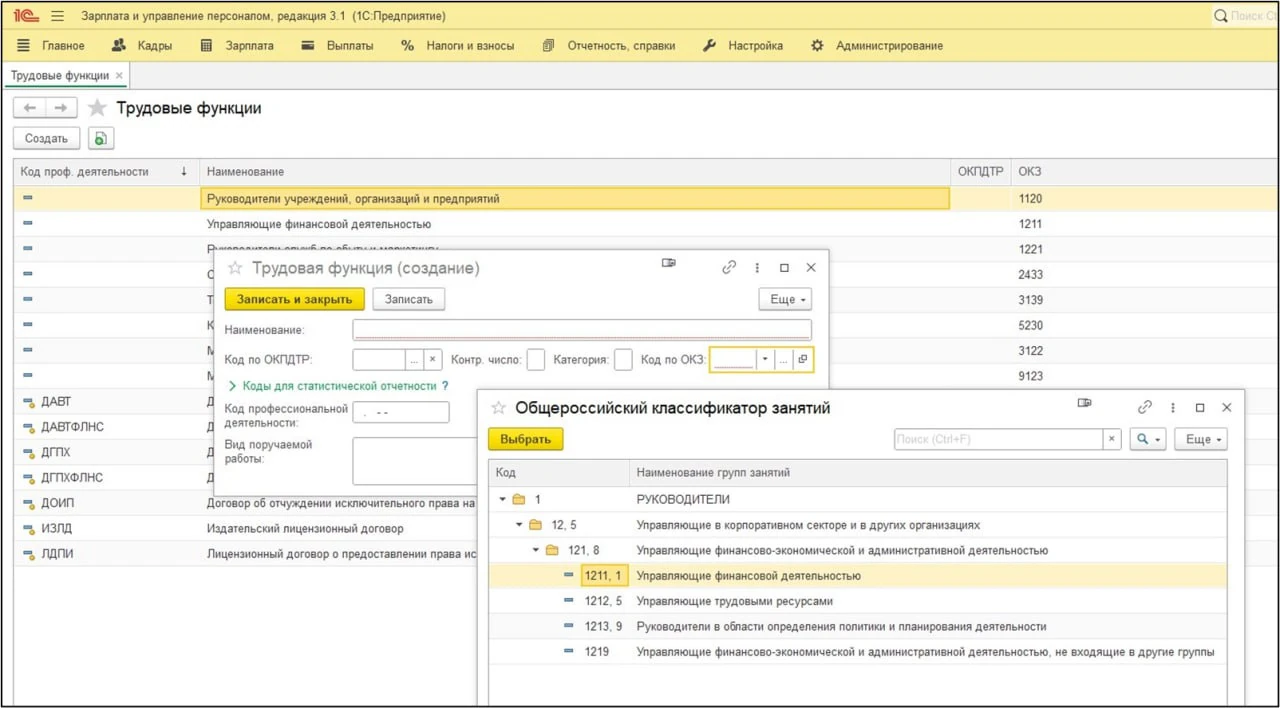
Task: Select Издательский лицензионный договор row
Action: point(305,528)
